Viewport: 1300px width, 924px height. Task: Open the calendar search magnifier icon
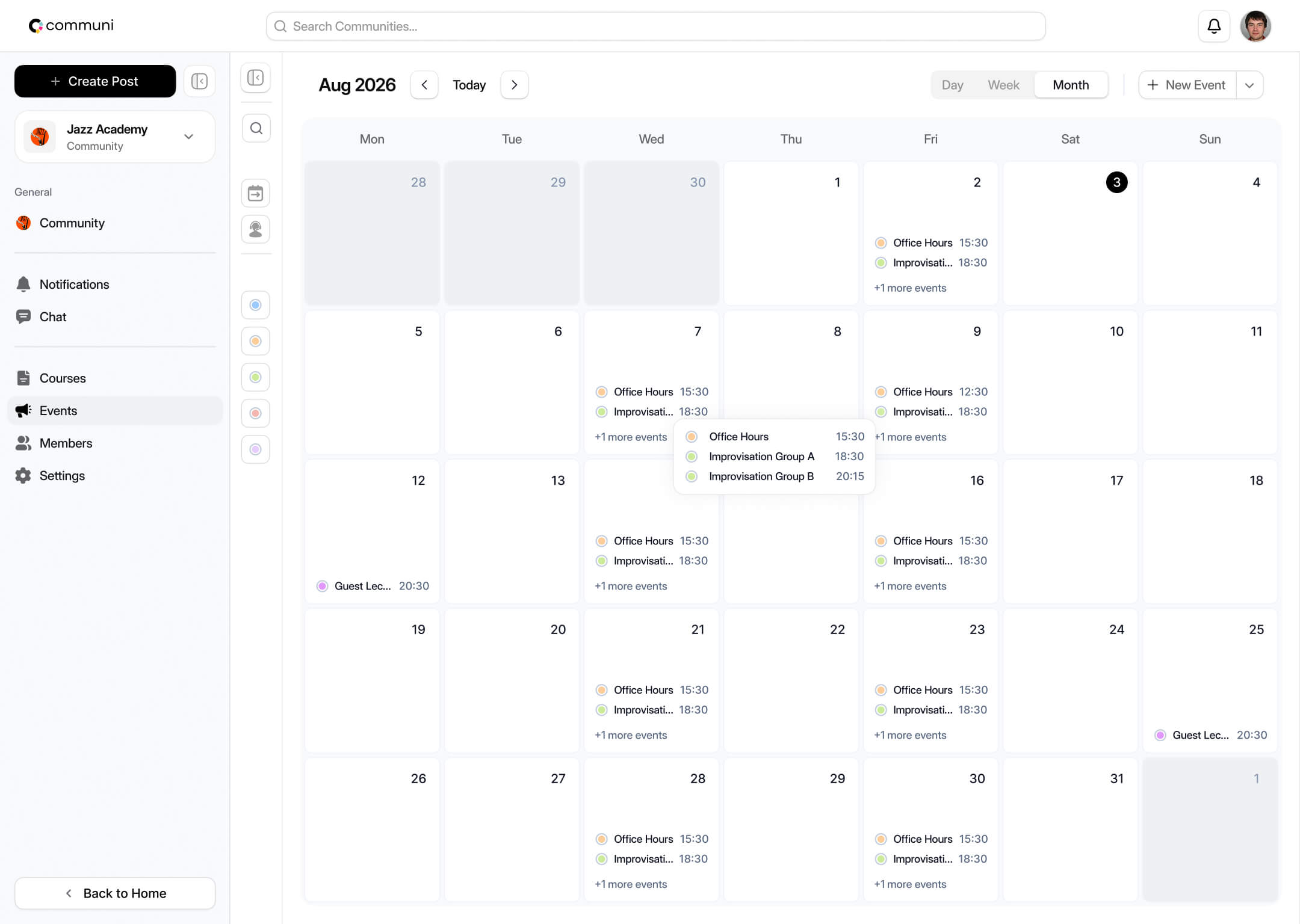pyautogui.click(x=256, y=128)
